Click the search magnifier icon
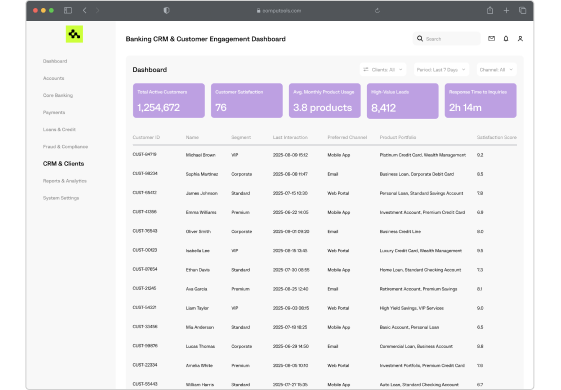 (420, 39)
